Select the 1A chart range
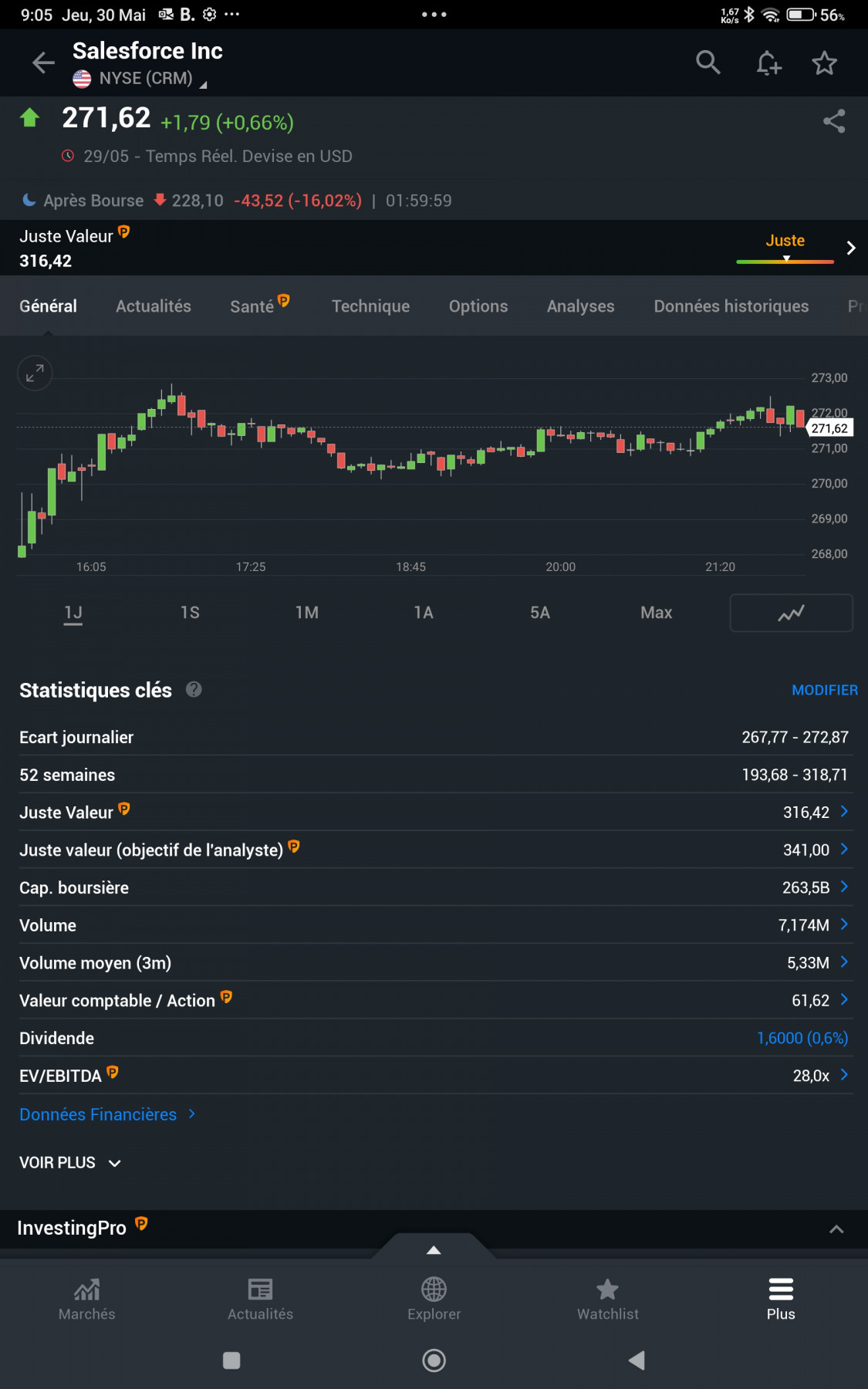 [x=423, y=613]
